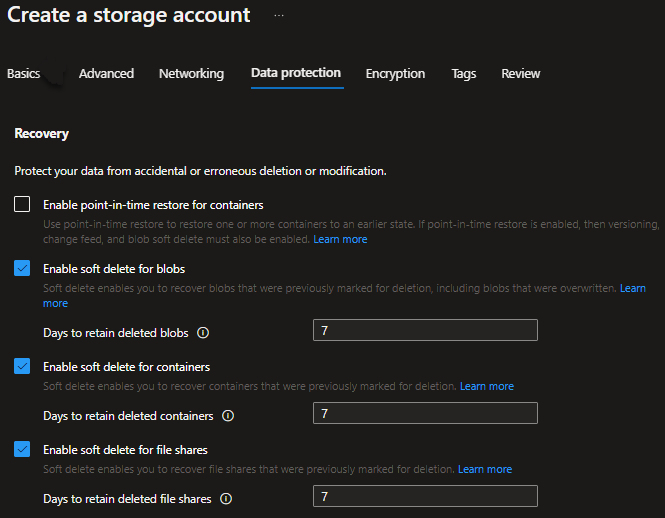Viewport: 665px width, 518px height.
Task: Disable soft delete for containers checkbox
Action: coord(22,366)
